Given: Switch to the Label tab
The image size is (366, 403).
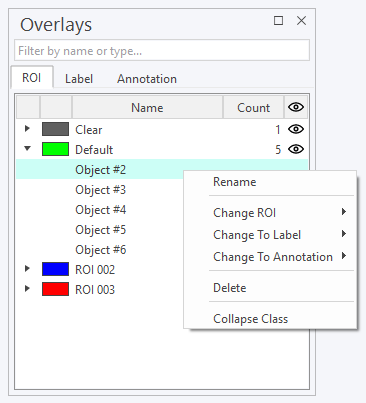Looking at the screenshot, I should [x=79, y=79].
